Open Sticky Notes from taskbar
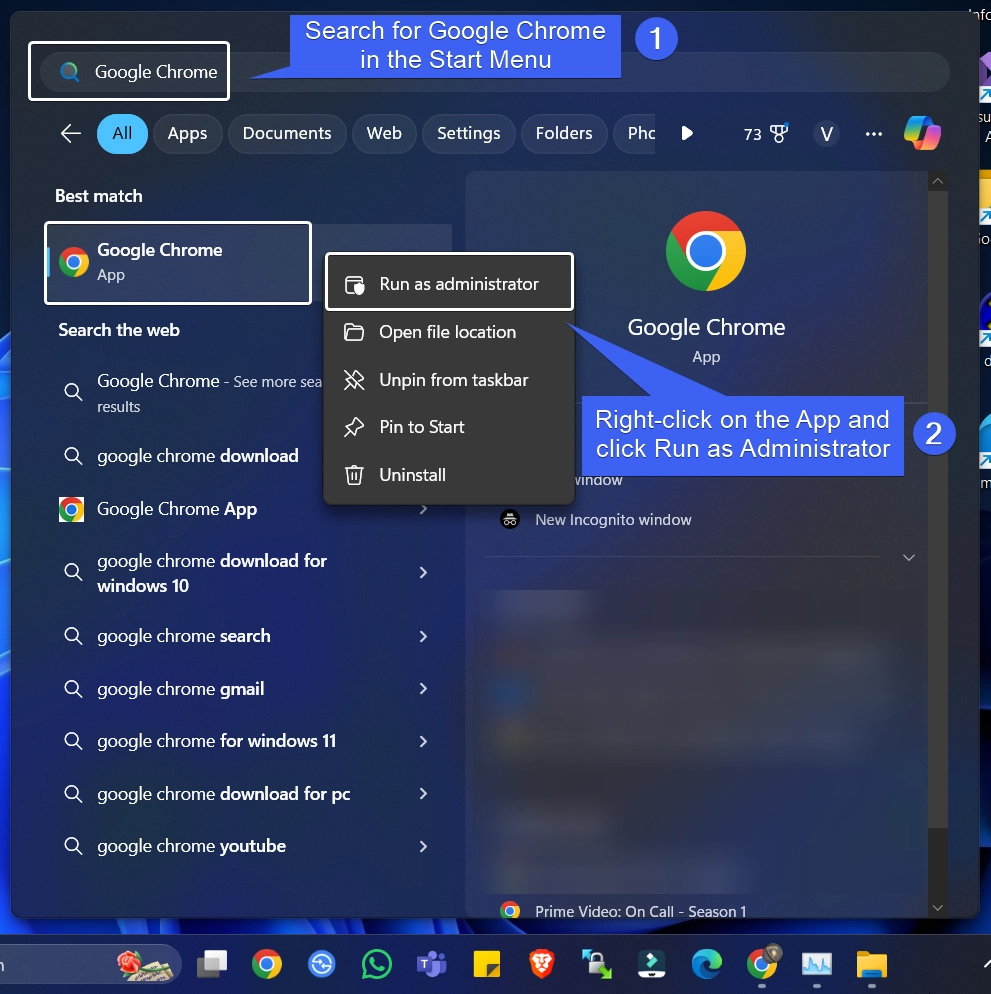 [487, 964]
